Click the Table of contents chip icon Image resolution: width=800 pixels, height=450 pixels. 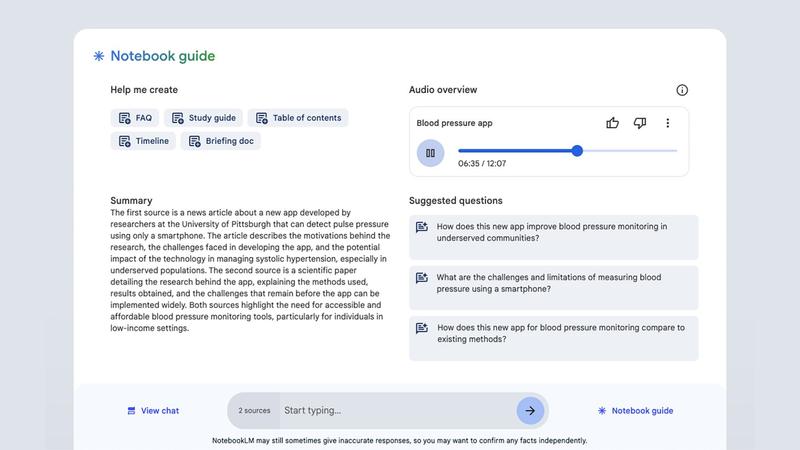coord(262,118)
